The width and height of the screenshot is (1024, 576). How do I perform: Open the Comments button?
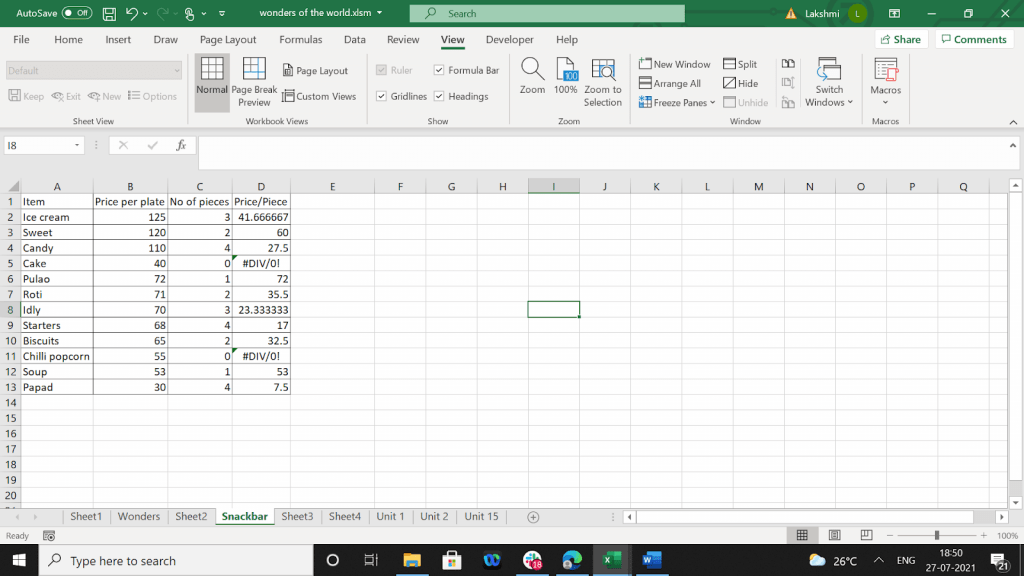(972, 40)
